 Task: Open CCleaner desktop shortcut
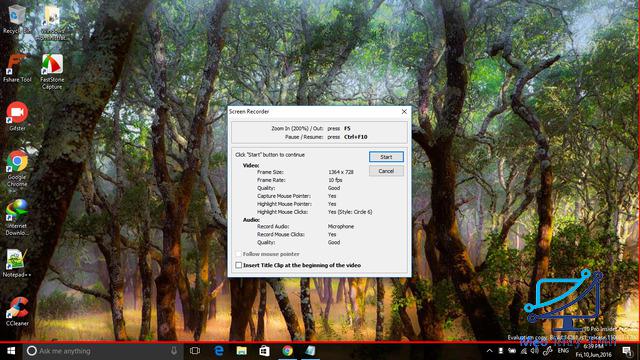[17, 312]
